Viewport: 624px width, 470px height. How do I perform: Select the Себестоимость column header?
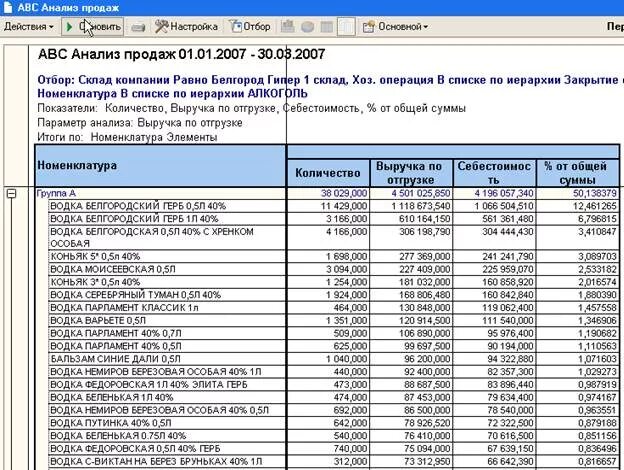point(494,173)
